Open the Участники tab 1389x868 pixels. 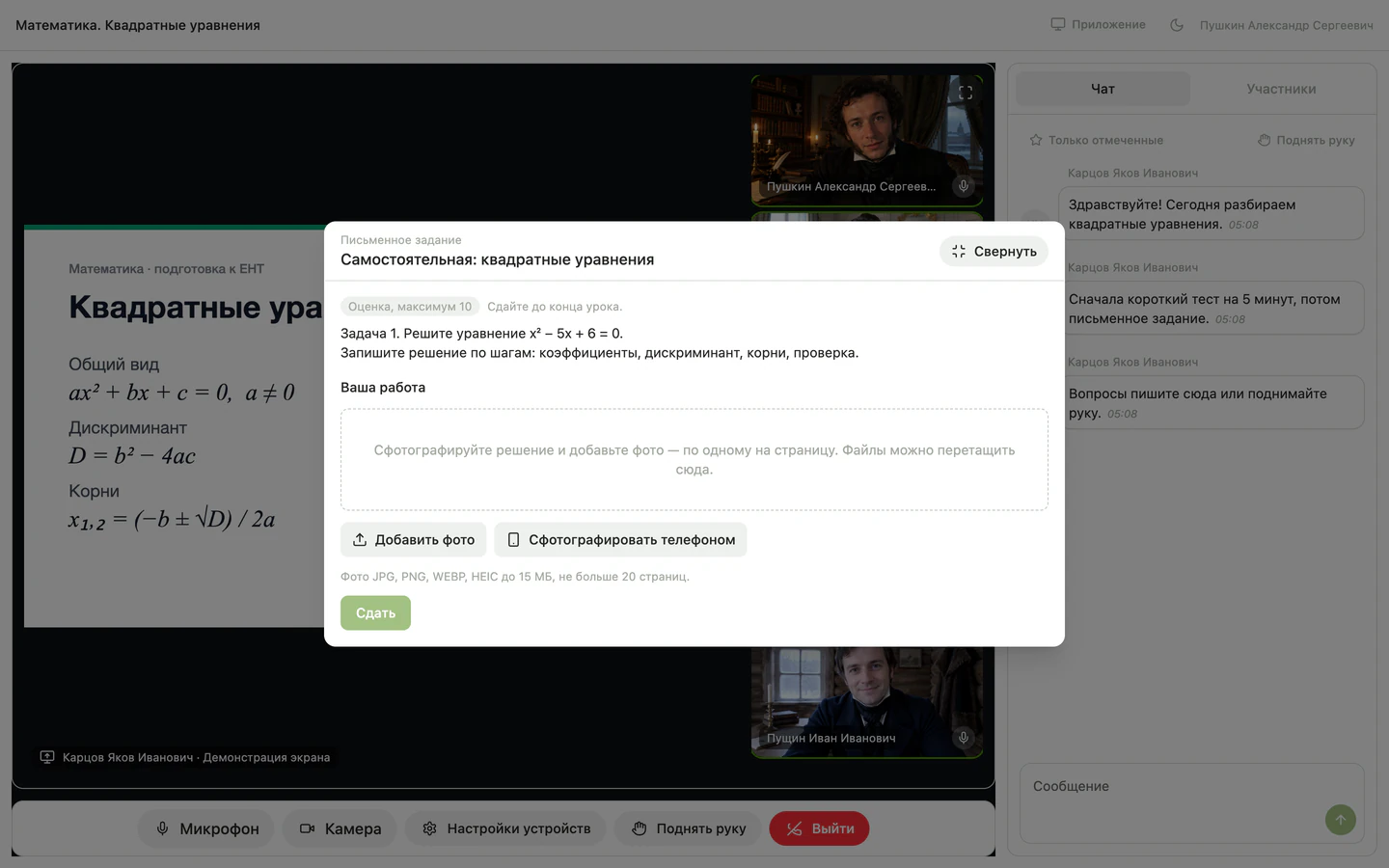(x=1281, y=89)
